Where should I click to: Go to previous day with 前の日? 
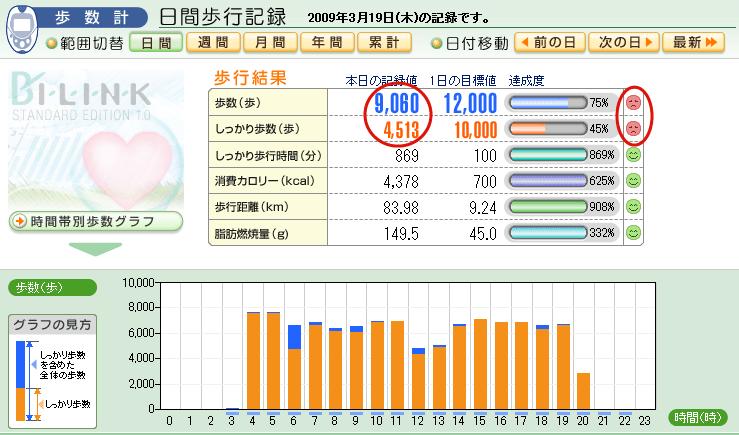click(550, 43)
